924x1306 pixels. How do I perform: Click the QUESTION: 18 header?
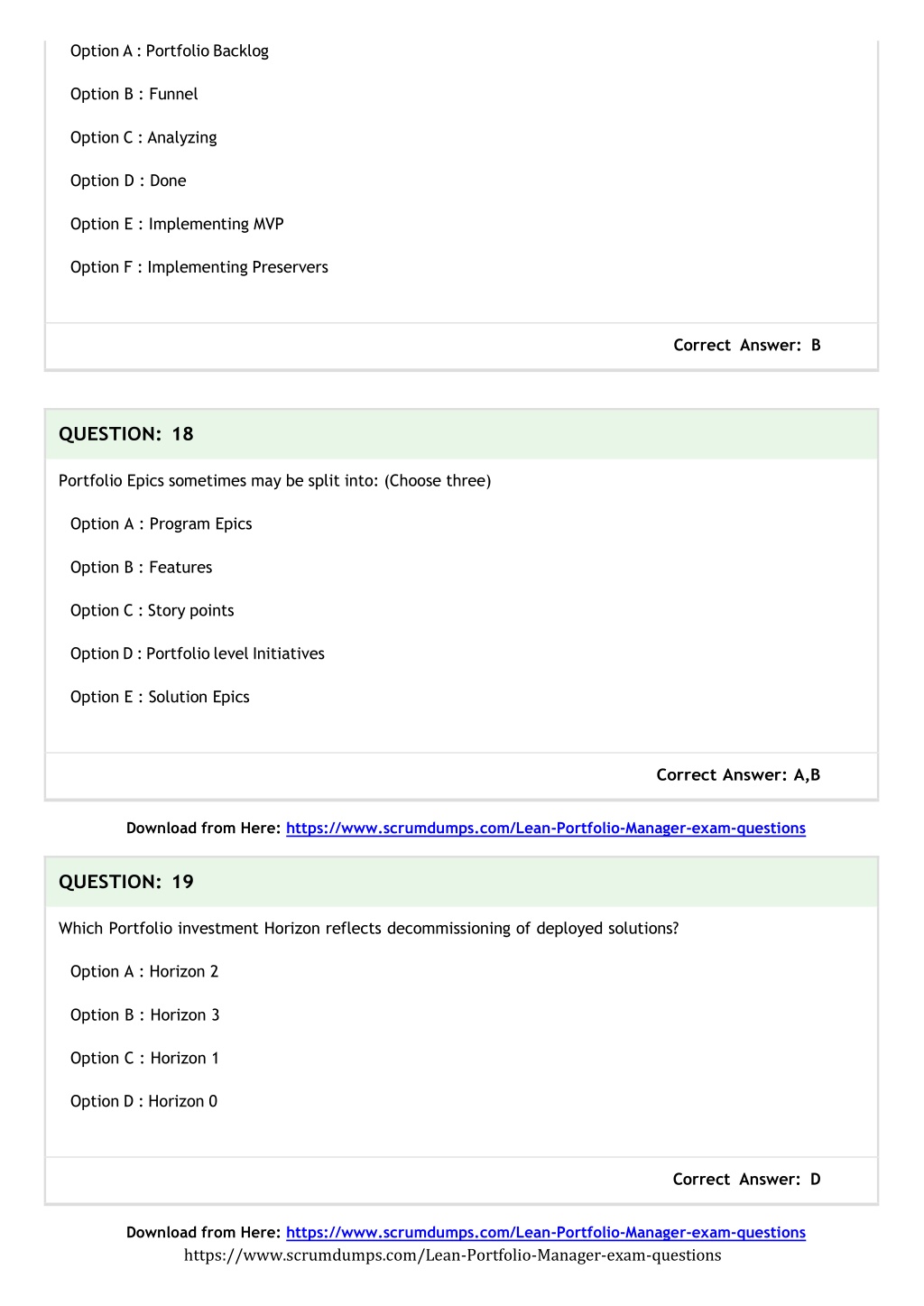click(x=461, y=434)
